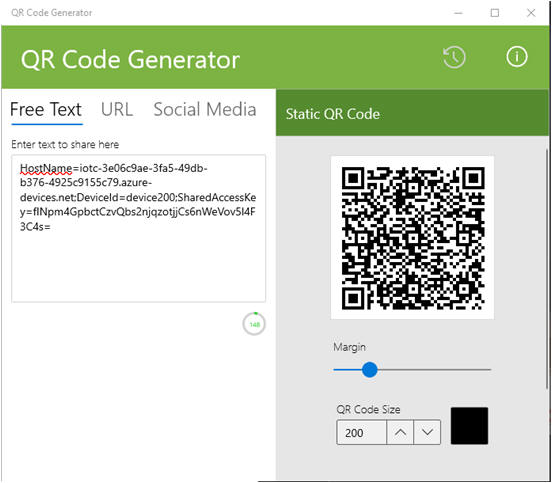552x483 pixels.
Task: Maximize the QR Code Generator window
Action: coord(495,13)
